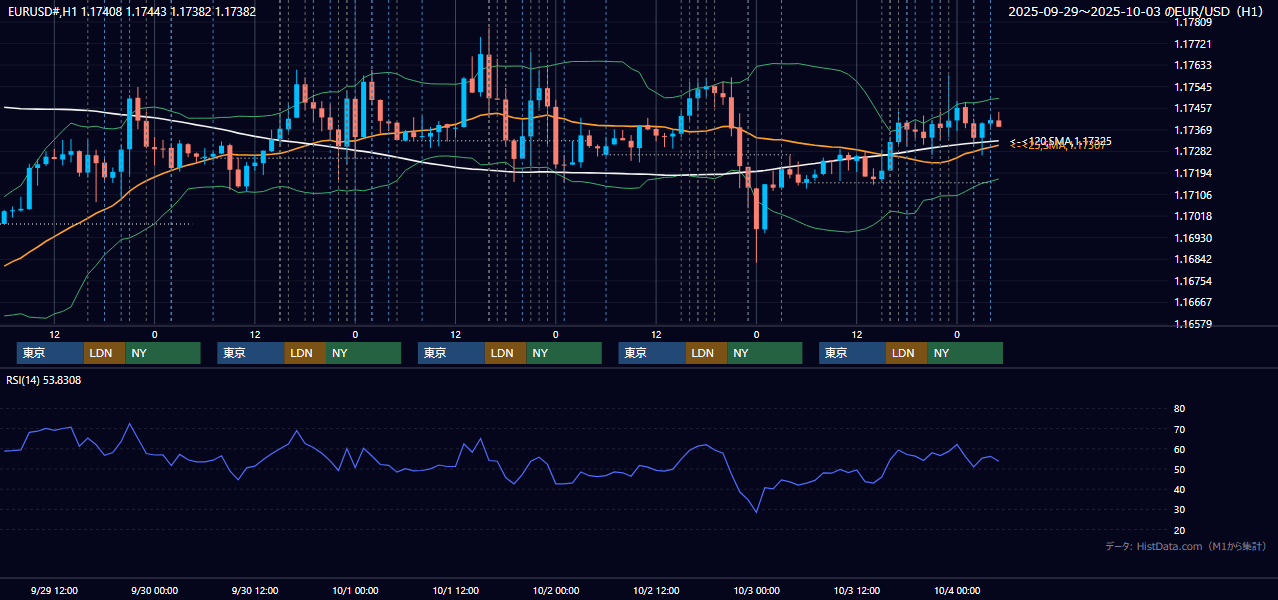Click the 1.17457 price axis label

click(x=1192, y=108)
